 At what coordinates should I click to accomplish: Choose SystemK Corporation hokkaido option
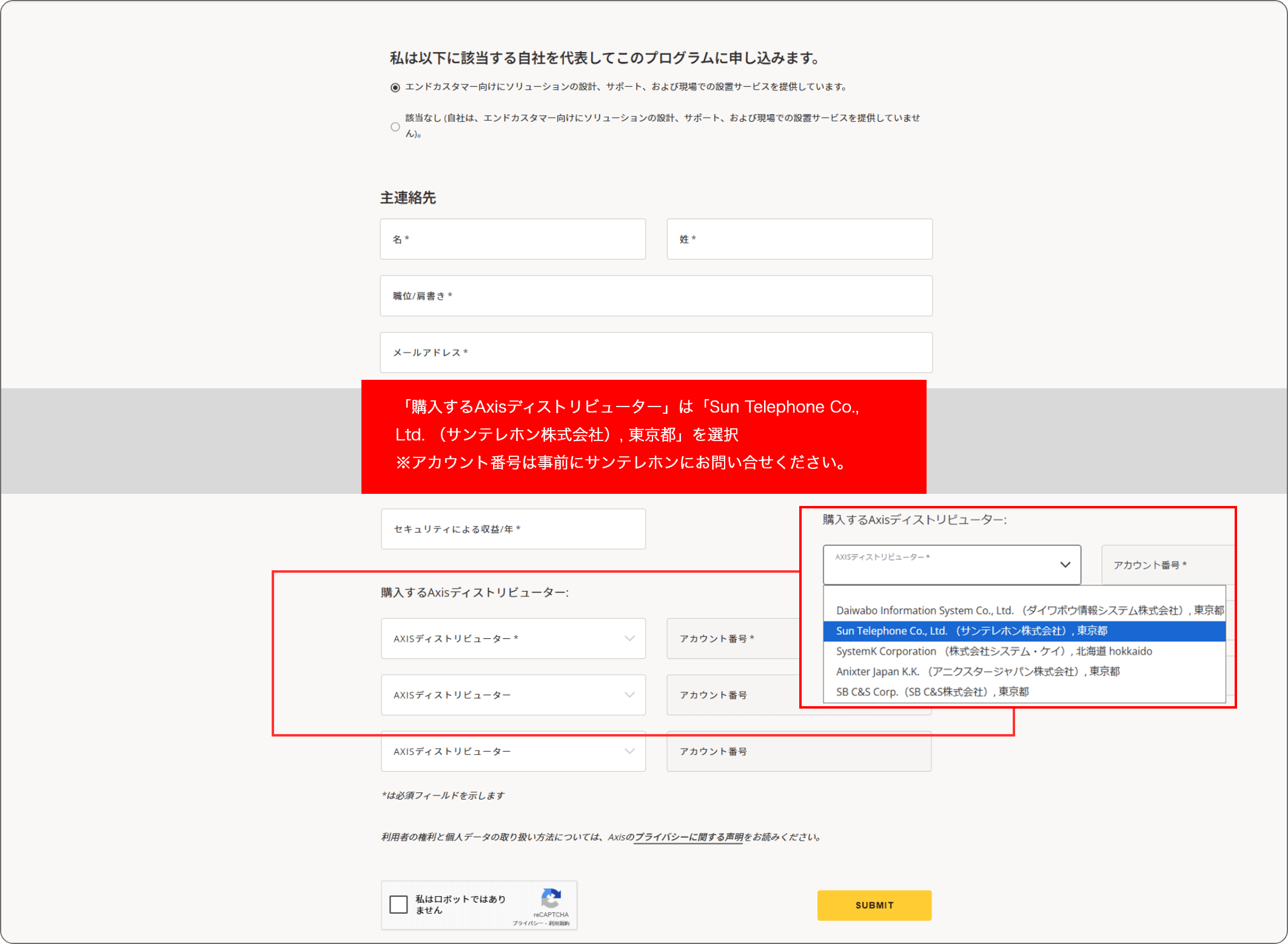[1025, 651]
